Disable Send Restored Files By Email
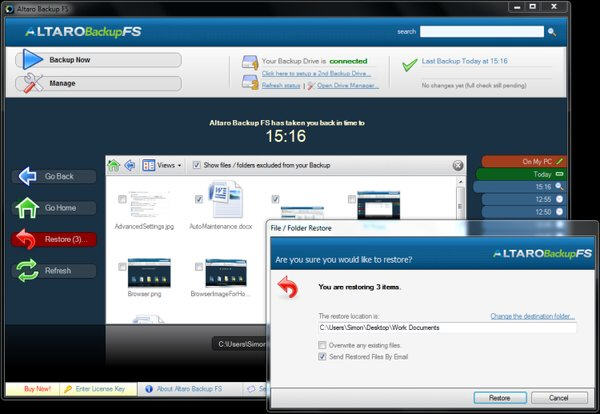Viewport: 600px width, 414px height. pyautogui.click(x=322, y=357)
